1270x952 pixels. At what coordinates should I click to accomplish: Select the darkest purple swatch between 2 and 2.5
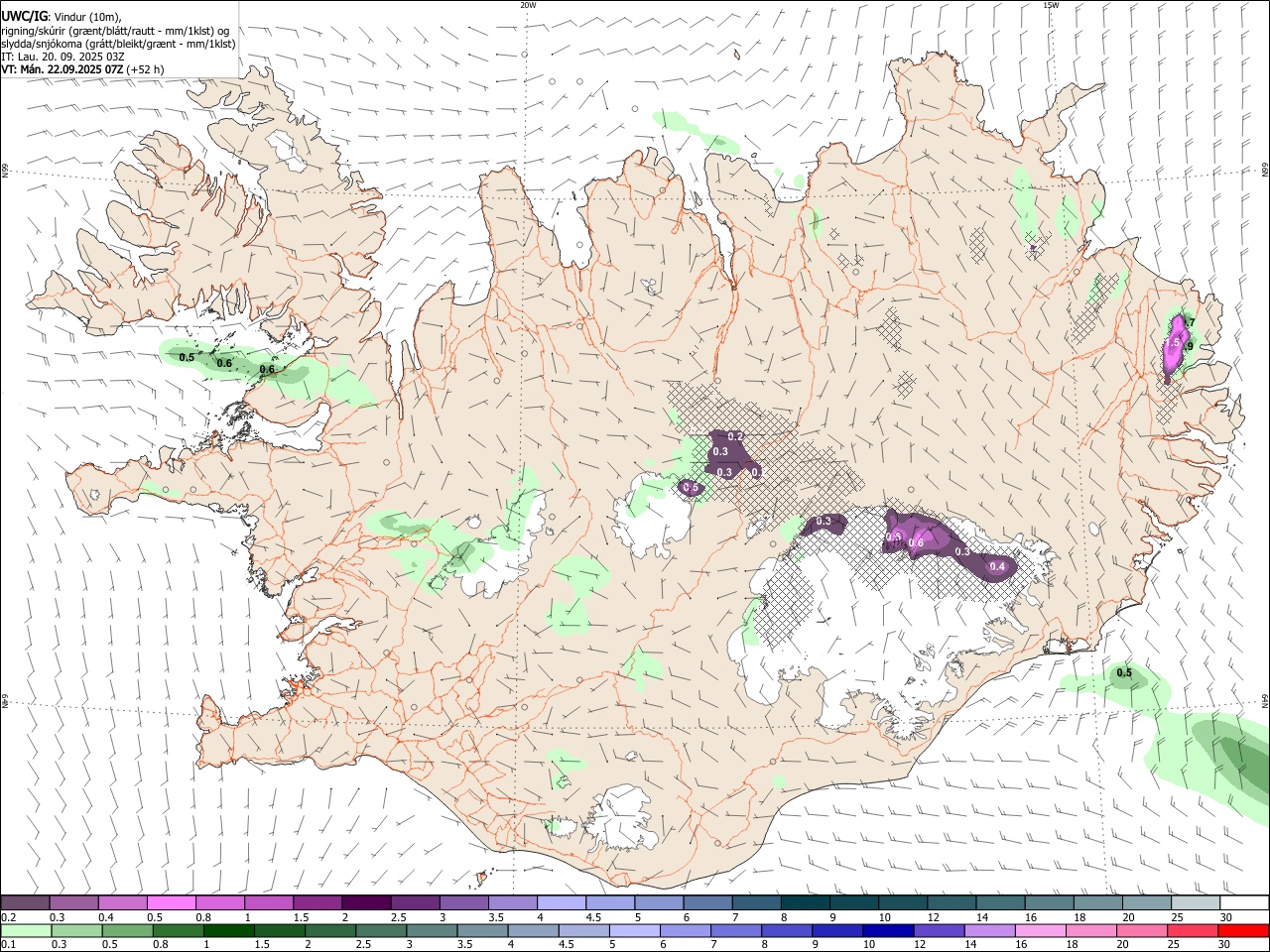point(367,902)
